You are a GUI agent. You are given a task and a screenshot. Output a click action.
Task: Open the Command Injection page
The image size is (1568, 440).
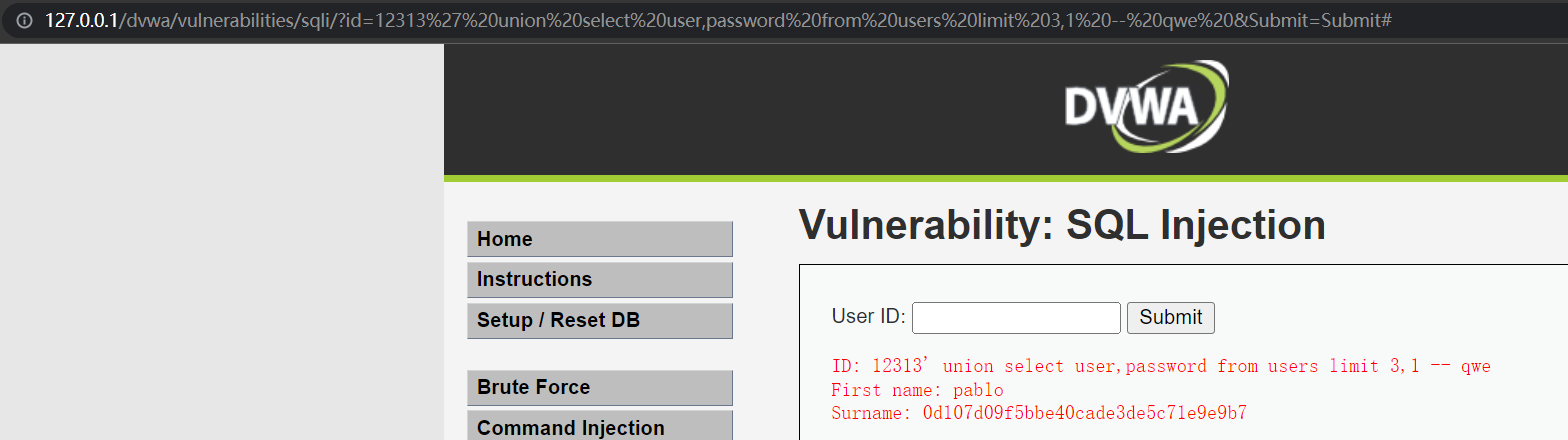click(x=600, y=426)
